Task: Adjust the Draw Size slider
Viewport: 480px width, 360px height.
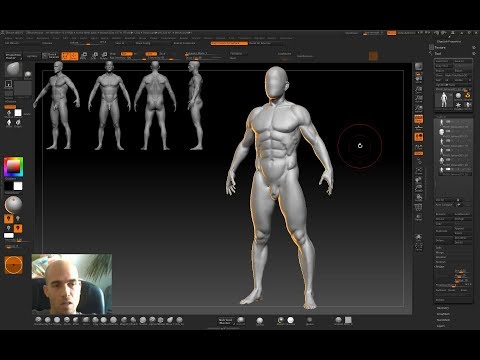Action: (x=204, y=58)
